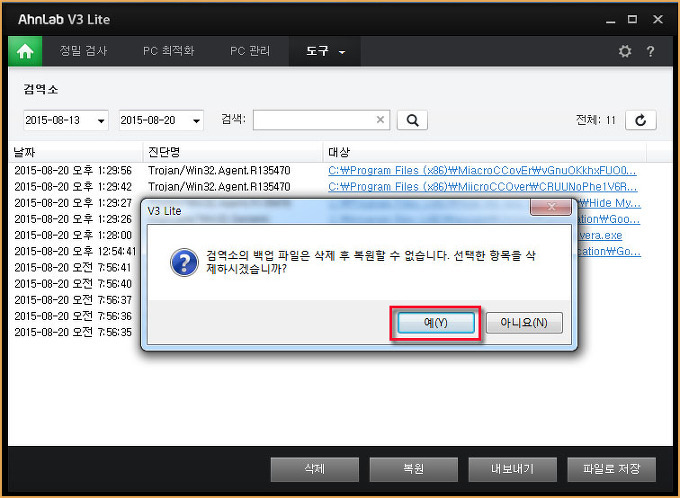Select the row dated 오전 7:56:36
The height and width of the screenshot is (498, 680).
pyautogui.click(x=73, y=316)
